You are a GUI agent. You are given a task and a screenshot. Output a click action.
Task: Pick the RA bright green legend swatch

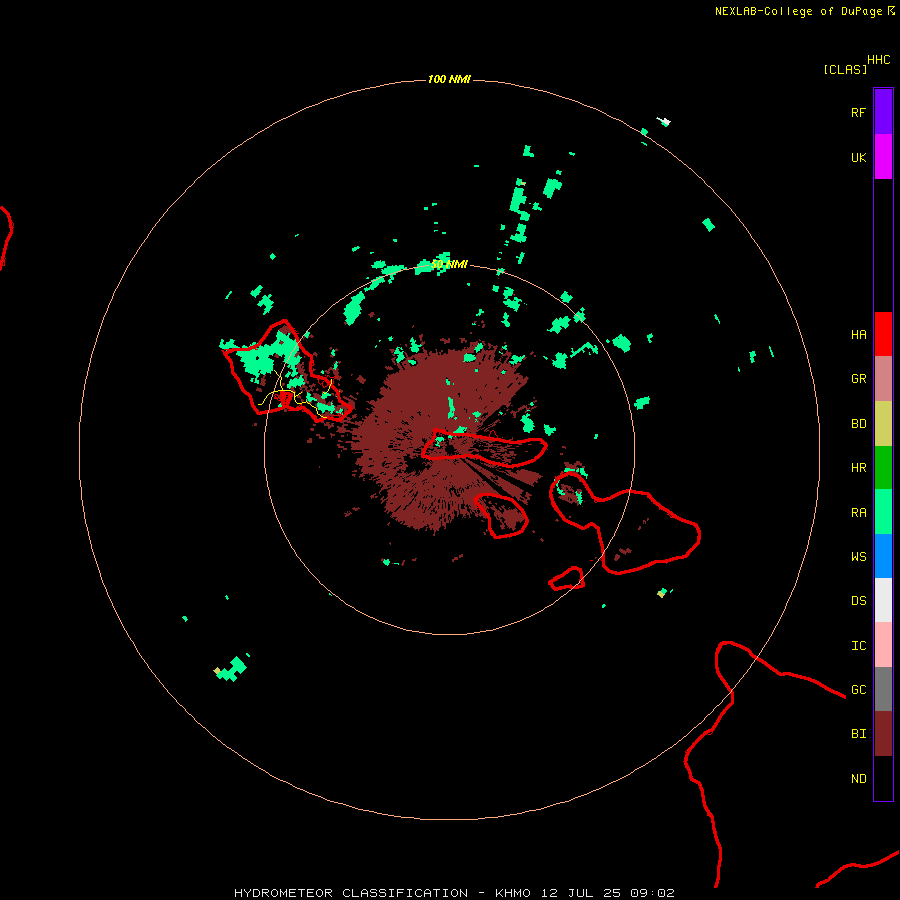(x=883, y=512)
